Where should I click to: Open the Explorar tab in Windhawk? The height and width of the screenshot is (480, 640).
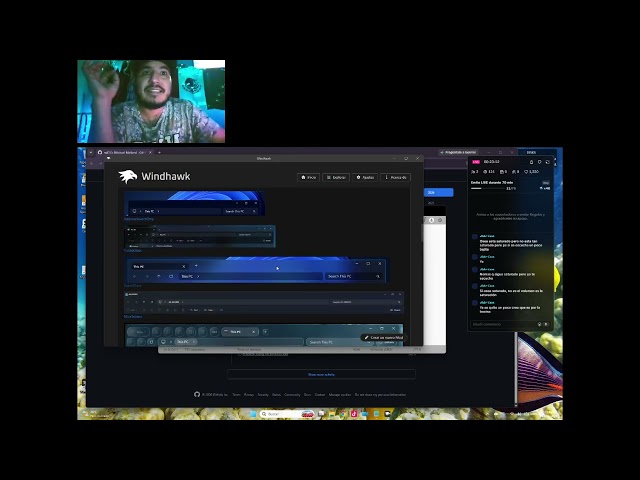coord(336,177)
